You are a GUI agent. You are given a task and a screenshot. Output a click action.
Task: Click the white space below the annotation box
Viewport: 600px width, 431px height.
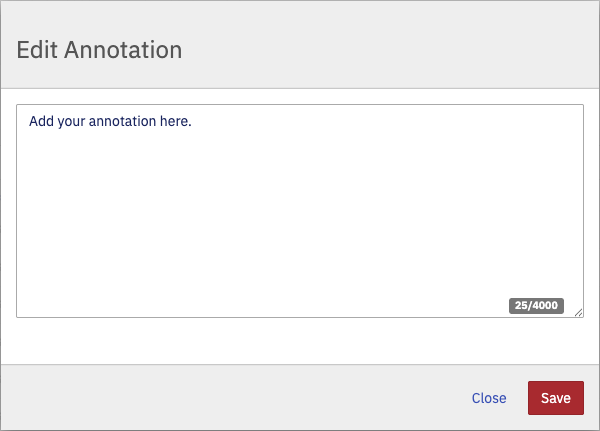(300, 341)
